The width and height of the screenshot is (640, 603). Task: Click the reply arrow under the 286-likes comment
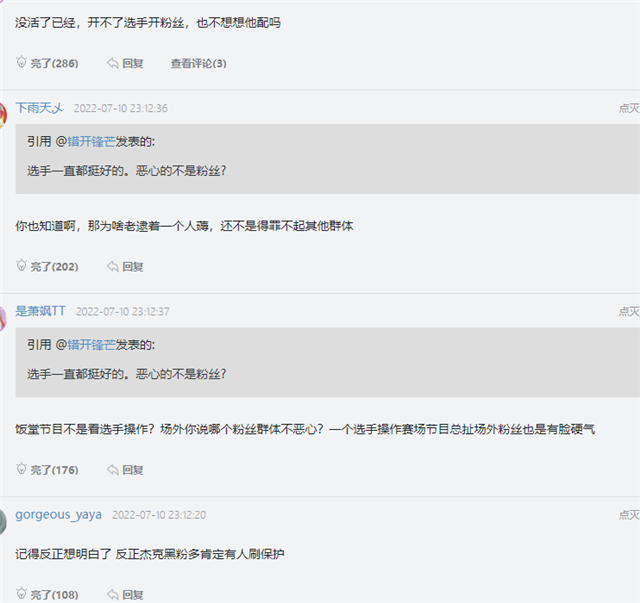(113, 63)
